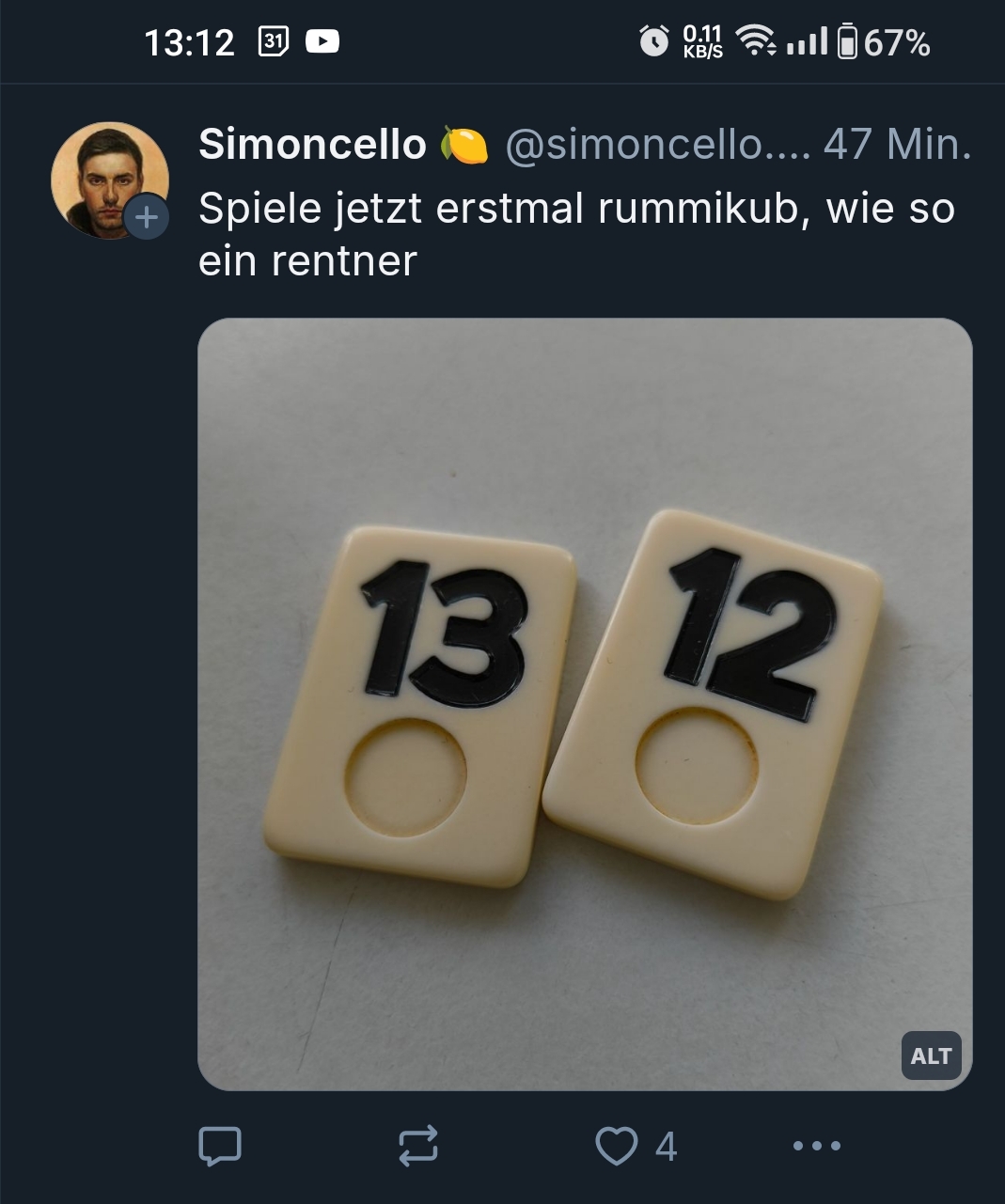The image size is (1005, 1204).
Task: Open Simoncello's profile avatar
Action: coord(109,180)
